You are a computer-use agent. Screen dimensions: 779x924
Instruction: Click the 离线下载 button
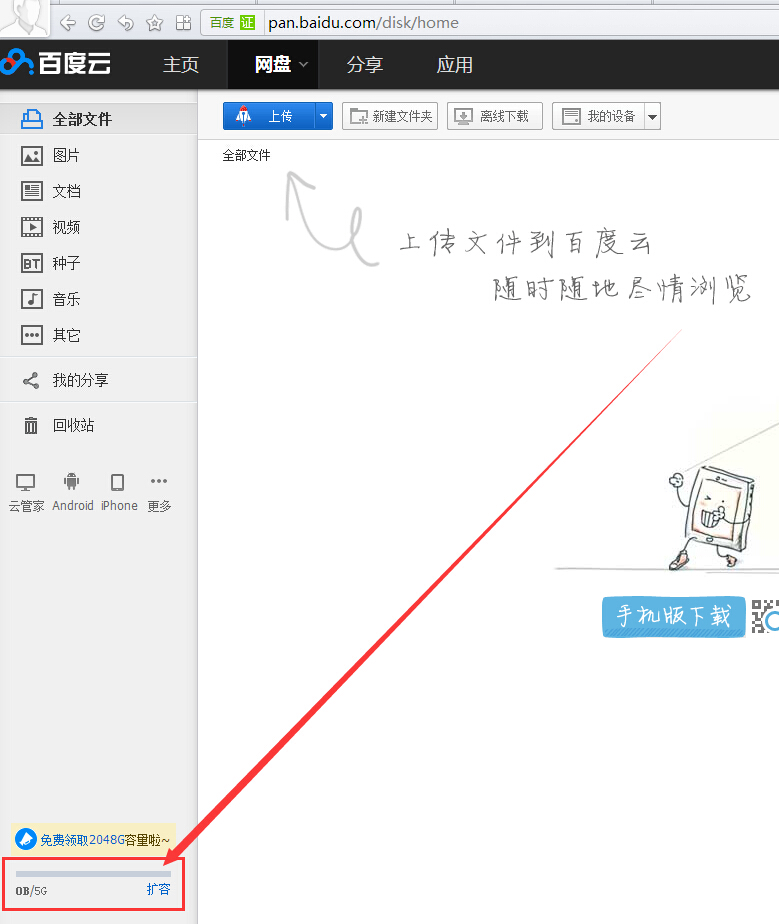495,116
